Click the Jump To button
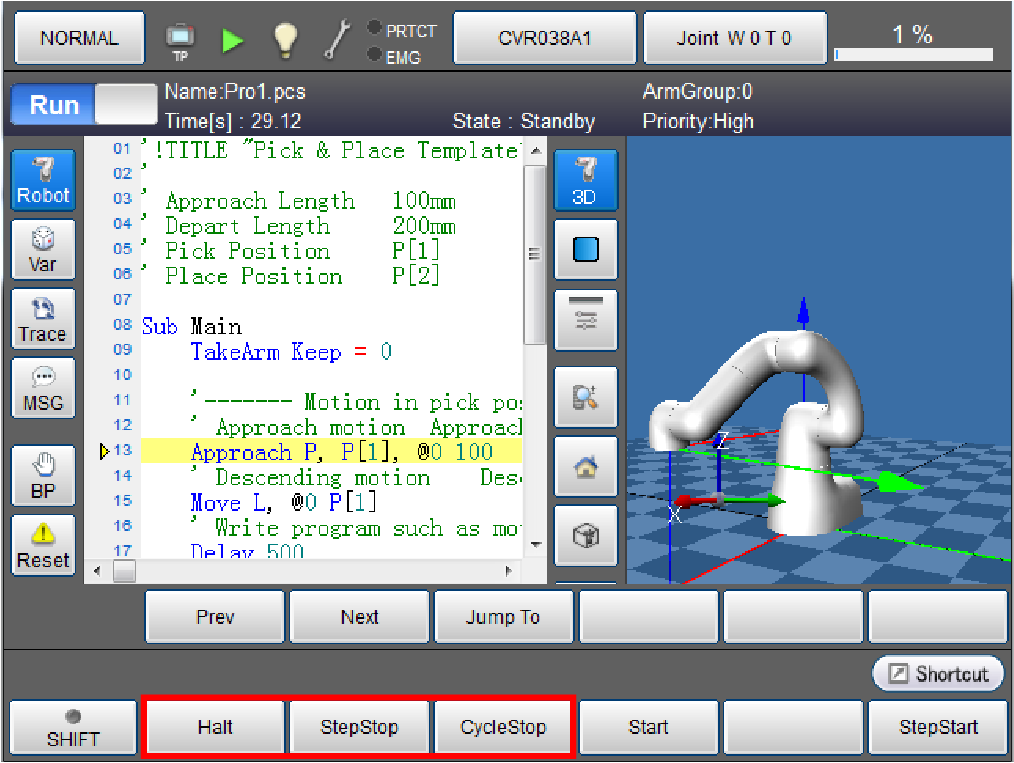Viewport: 1014px width, 763px height. coord(503,617)
